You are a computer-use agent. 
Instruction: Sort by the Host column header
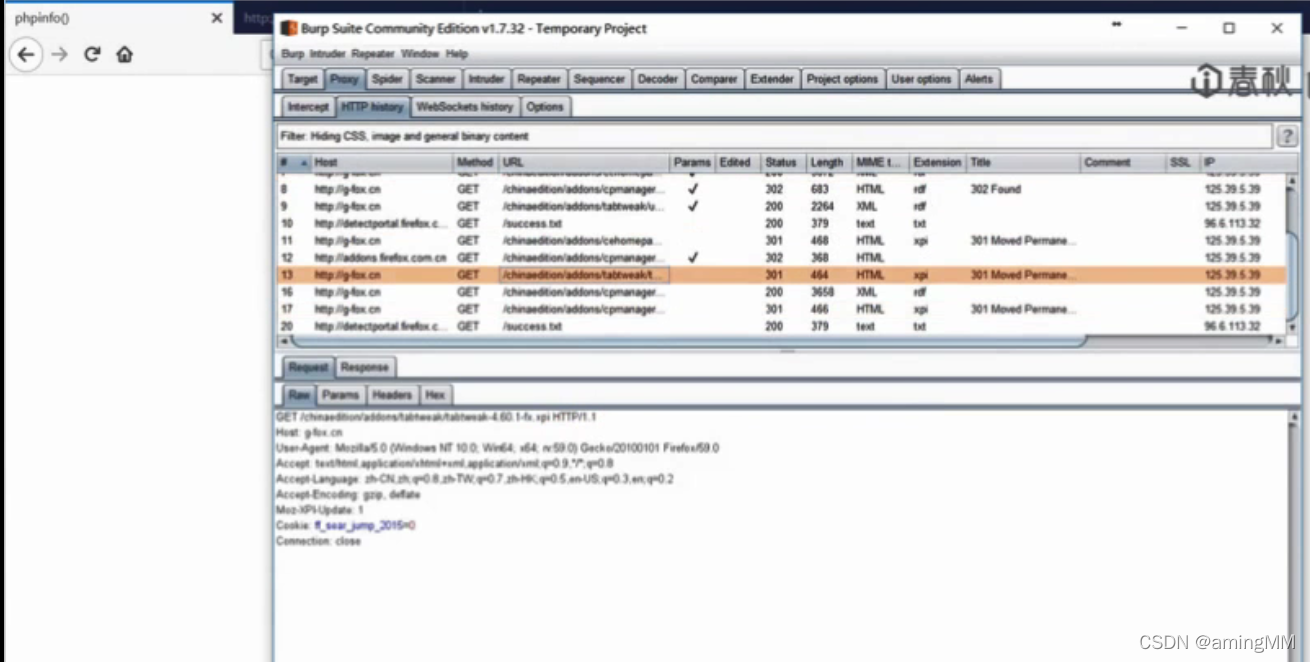pyautogui.click(x=381, y=162)
